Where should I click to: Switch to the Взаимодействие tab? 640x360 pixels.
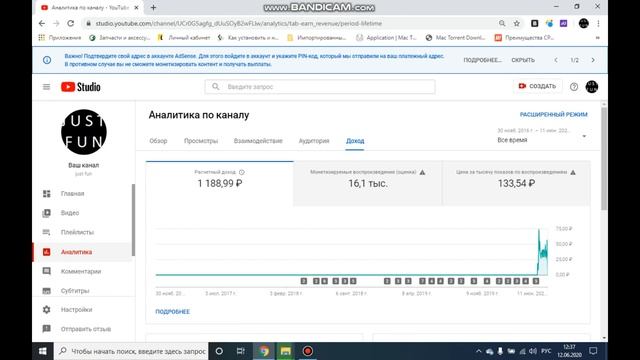[258, 141]
